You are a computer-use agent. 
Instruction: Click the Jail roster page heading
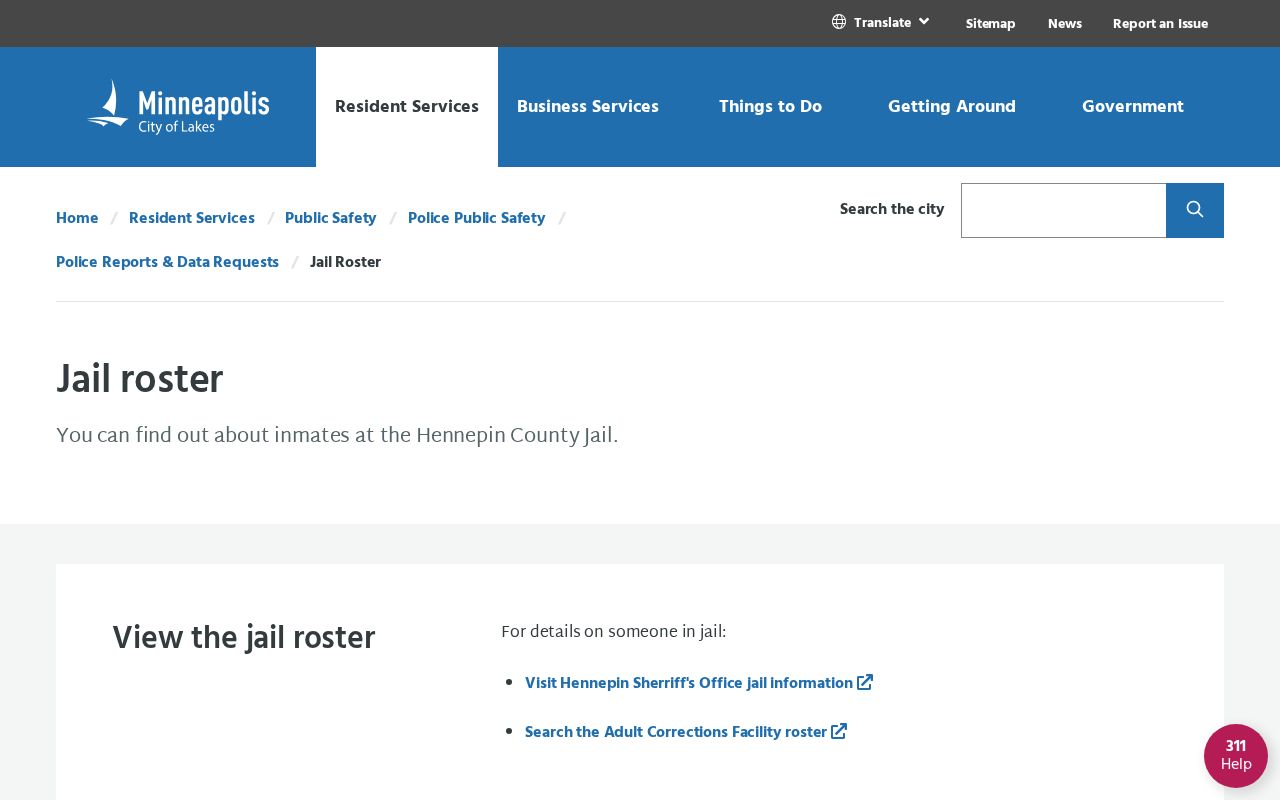click(140, 379)
